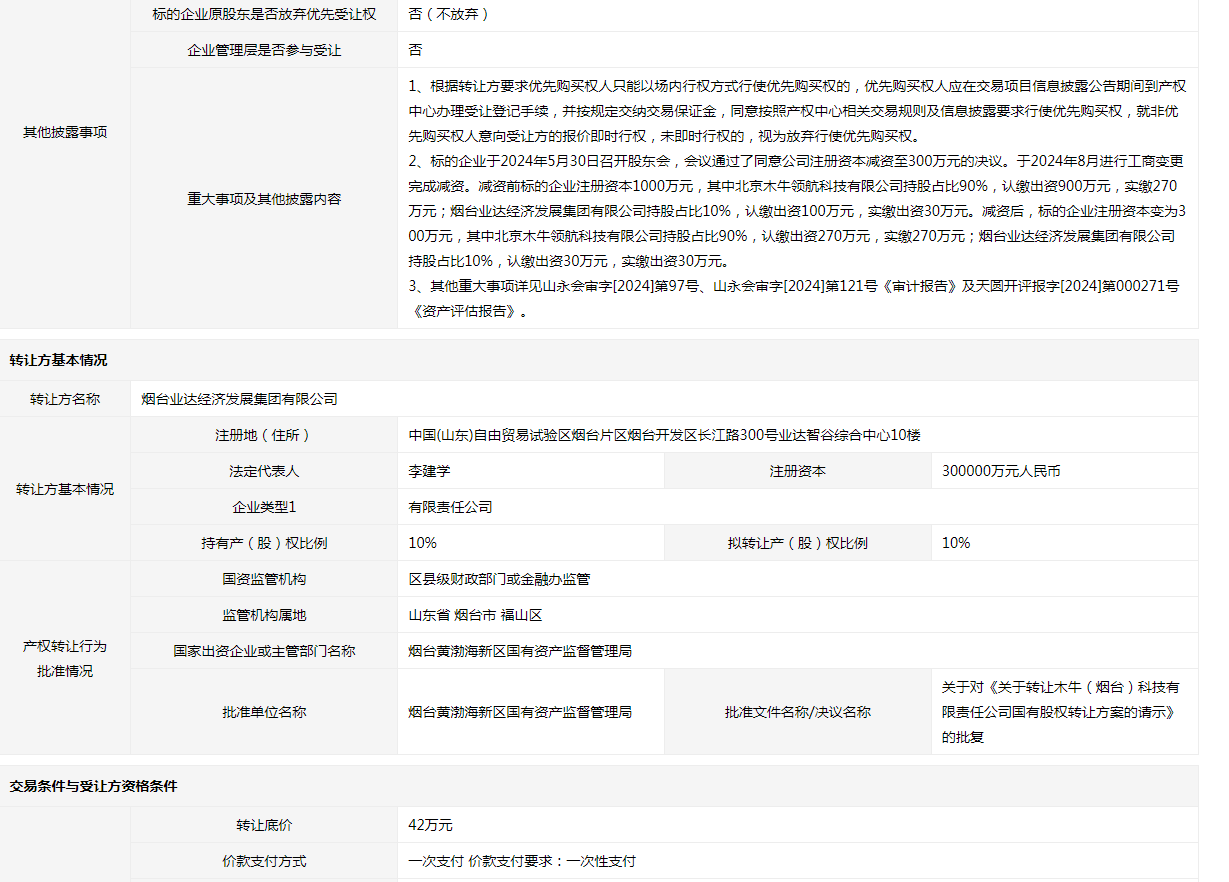
Task: Select the "10%" value for 拟转让产（股）权比例
Action: (956, 543)
